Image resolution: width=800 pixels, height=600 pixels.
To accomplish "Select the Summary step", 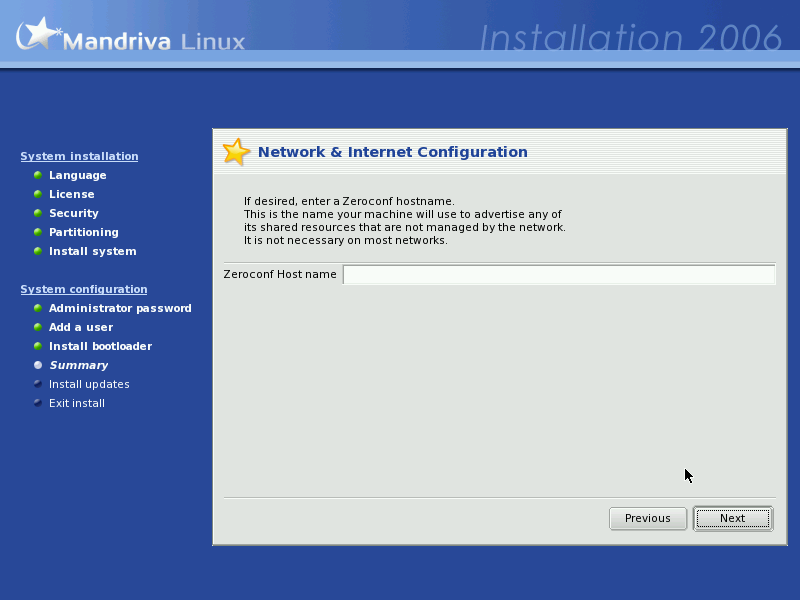I will 79,365.
